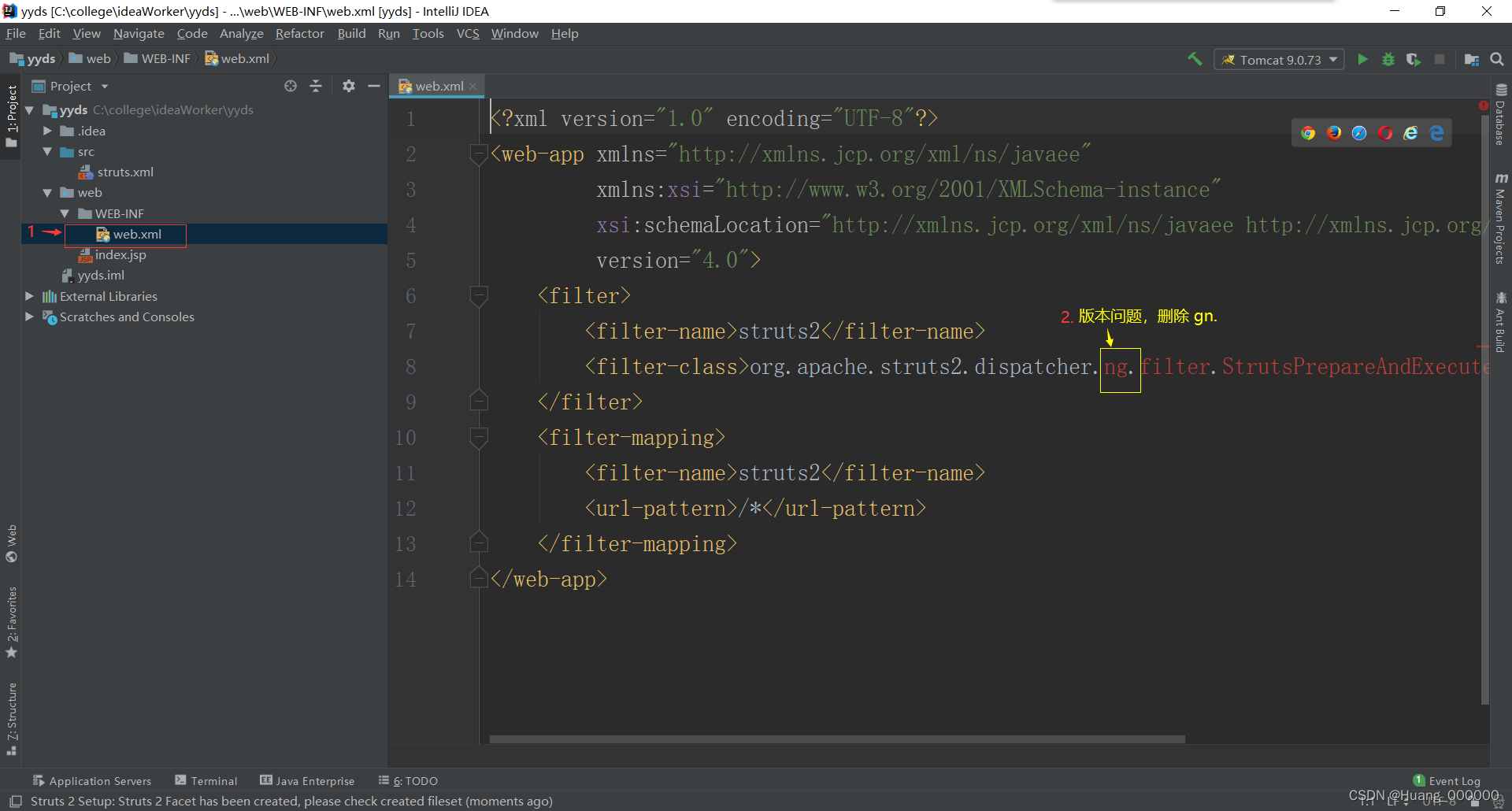Expand Scratches and Consoles node
1512x811 pixels.
pos(29,317)
